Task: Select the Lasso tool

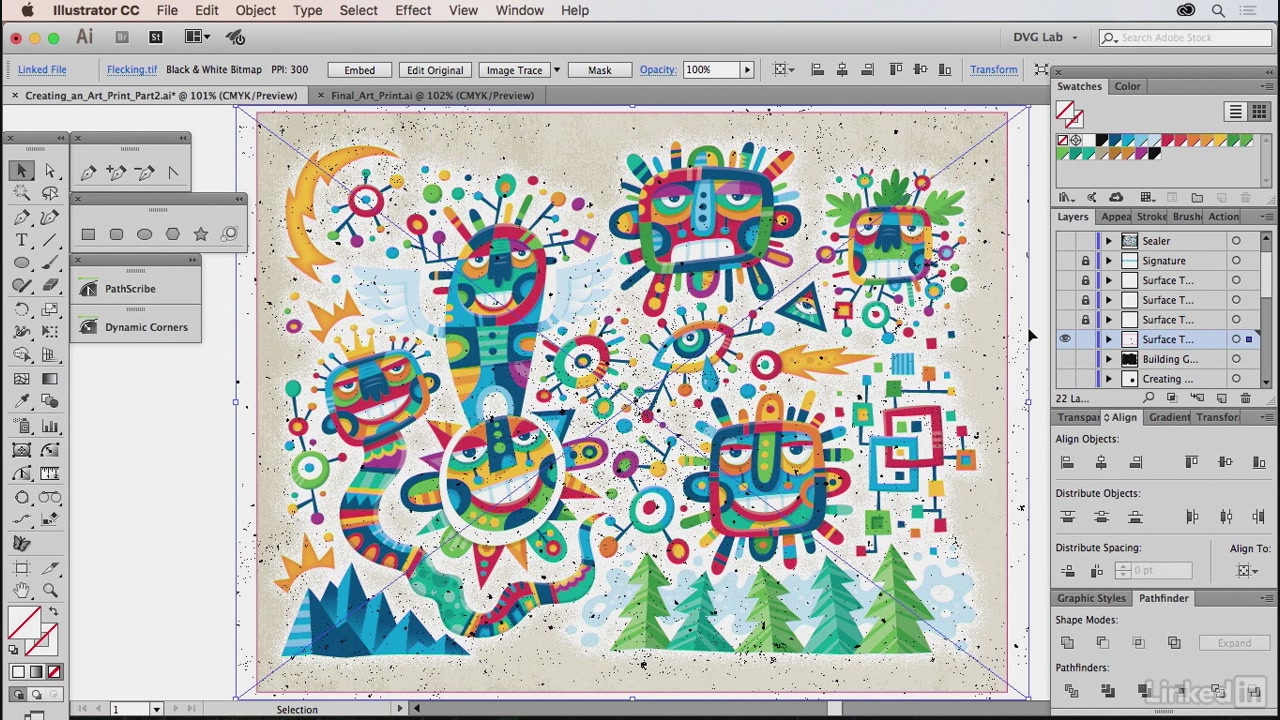Action: click(50, 194)
